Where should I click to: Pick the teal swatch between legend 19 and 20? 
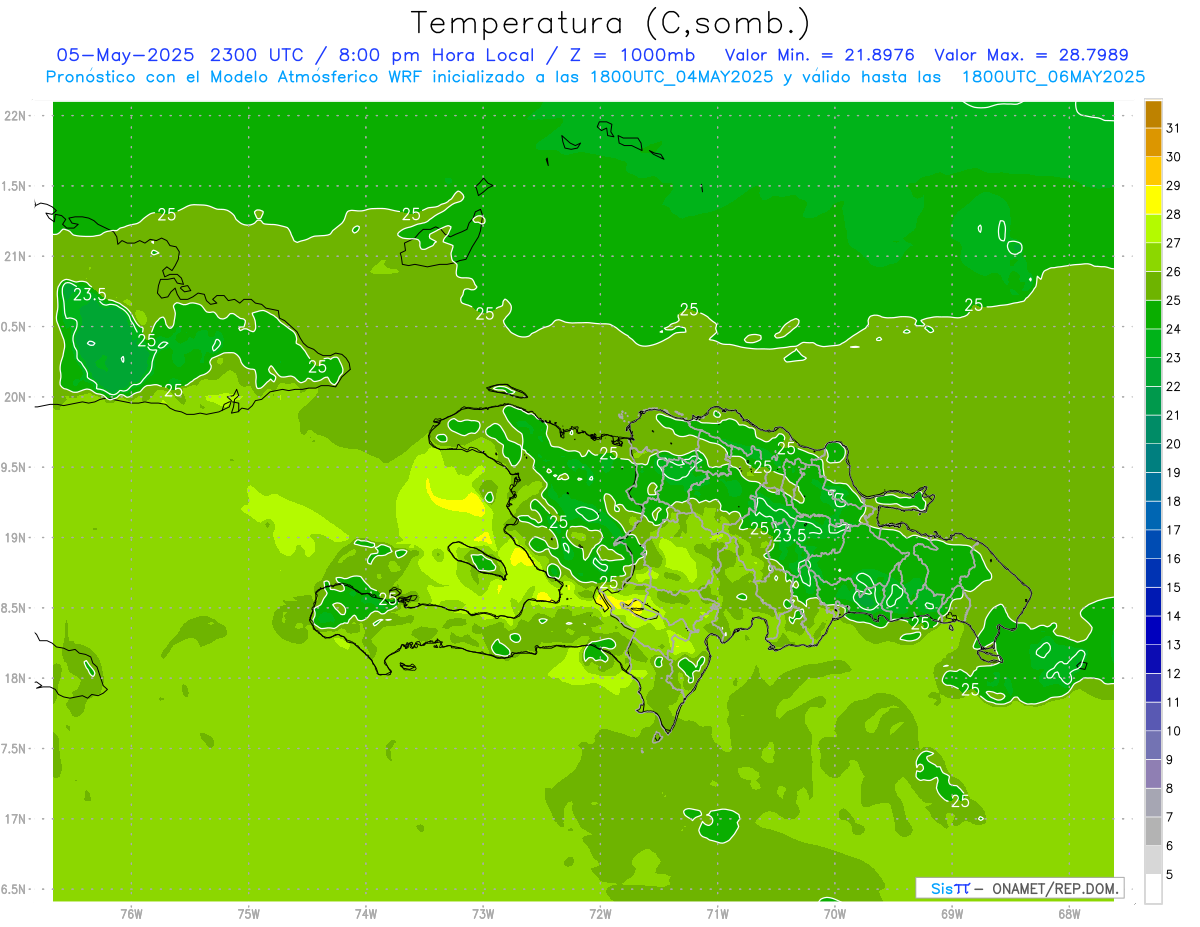coord(1153,458)
